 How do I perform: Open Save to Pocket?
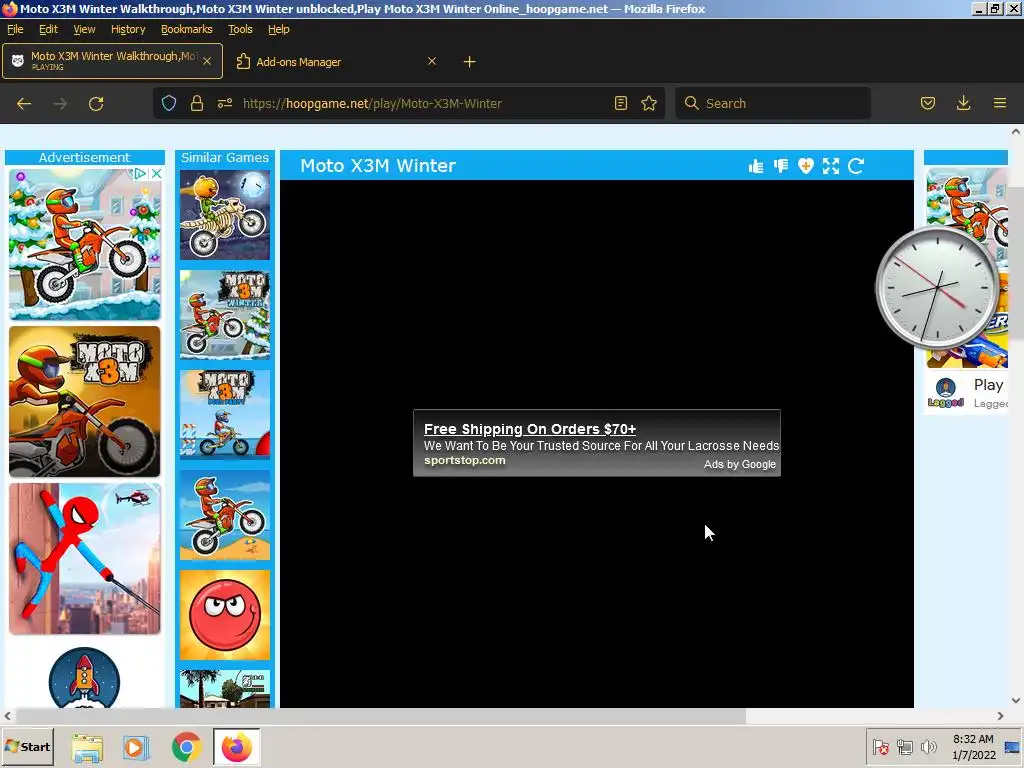[x=928, y=103]
